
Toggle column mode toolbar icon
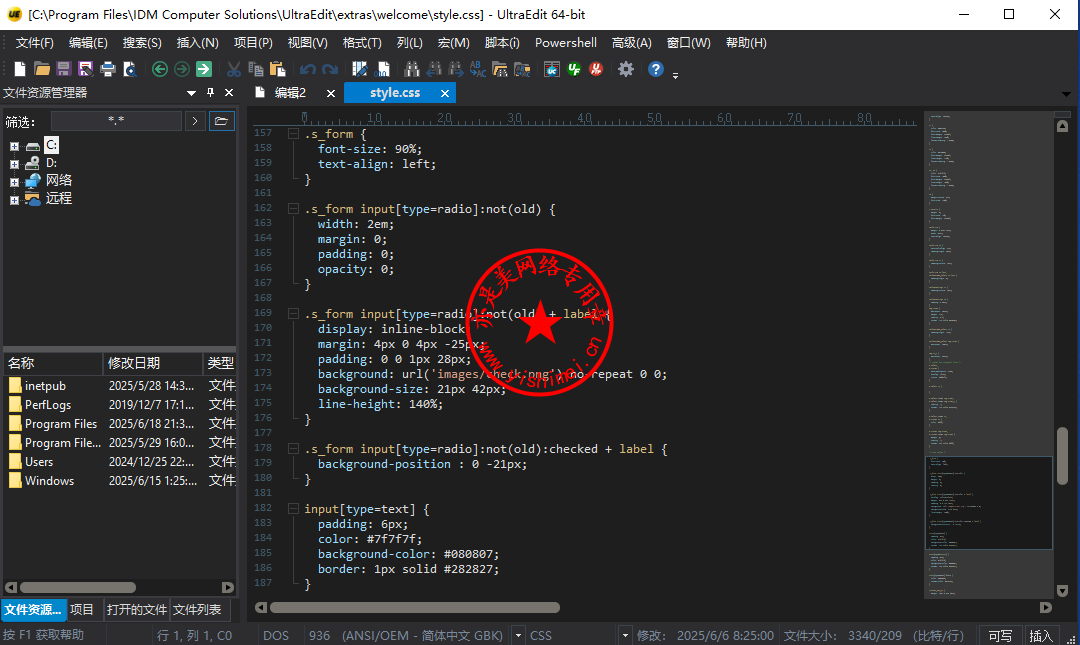tap(360, 69)
